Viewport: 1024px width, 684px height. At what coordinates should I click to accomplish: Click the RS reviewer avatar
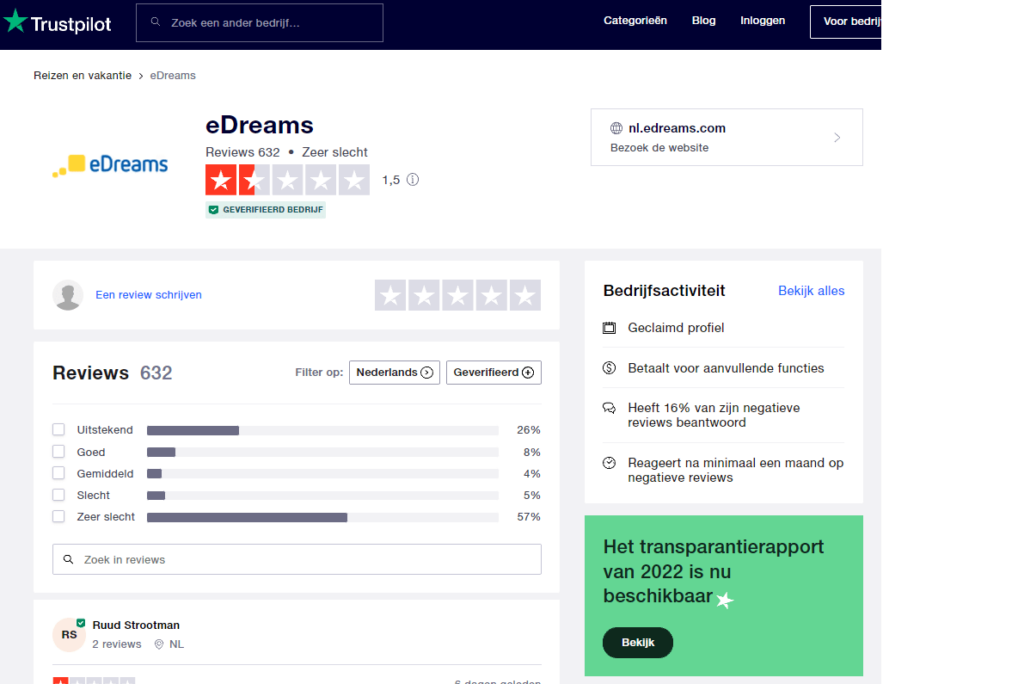(x=69, y=634)
